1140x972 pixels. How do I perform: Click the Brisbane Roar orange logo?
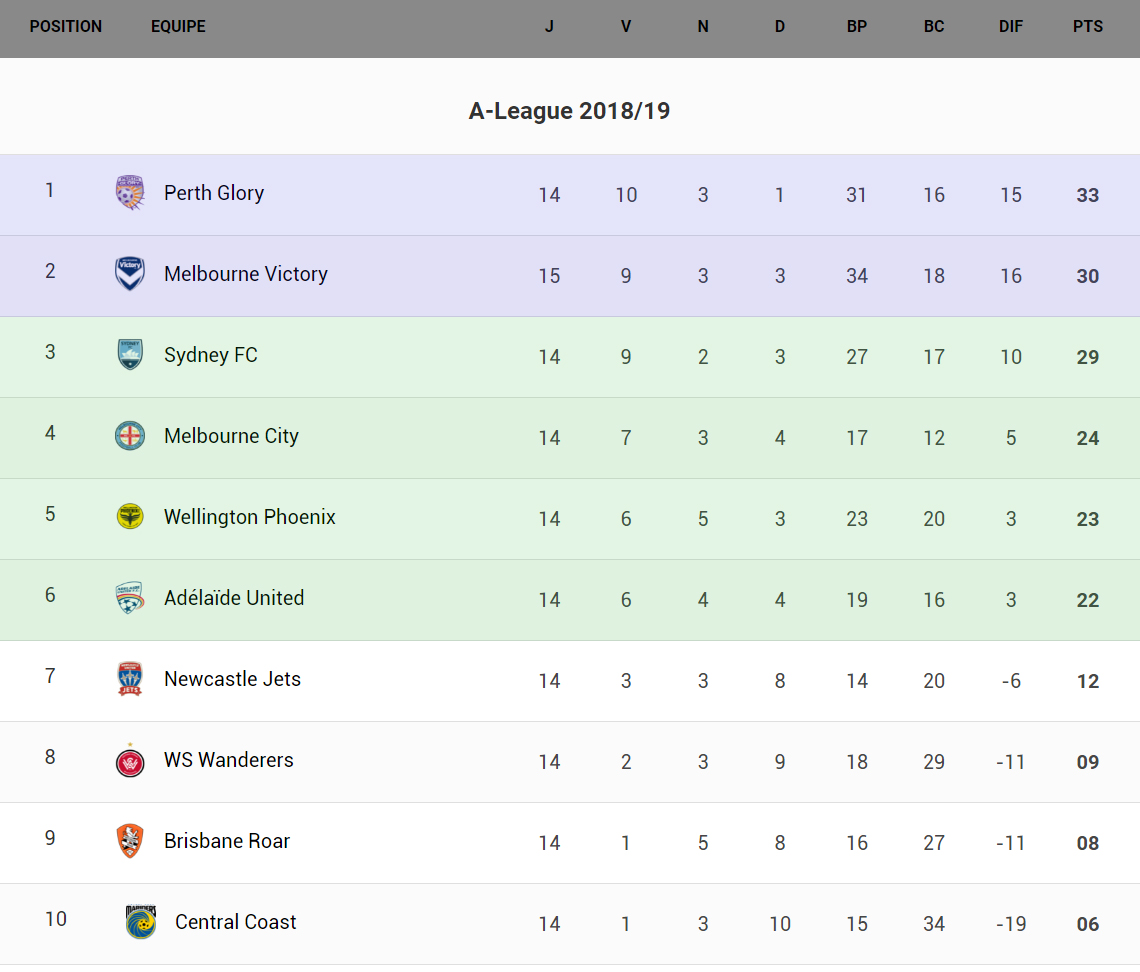point(130,841)
